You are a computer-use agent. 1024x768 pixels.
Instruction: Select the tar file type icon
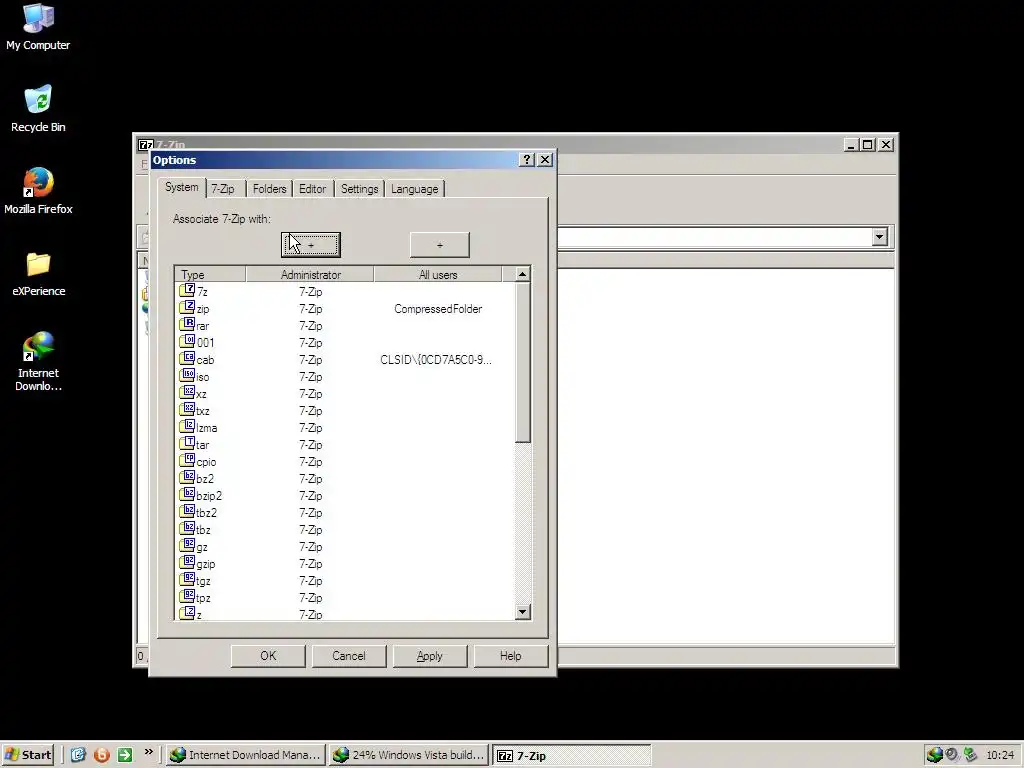pos(187,443)
